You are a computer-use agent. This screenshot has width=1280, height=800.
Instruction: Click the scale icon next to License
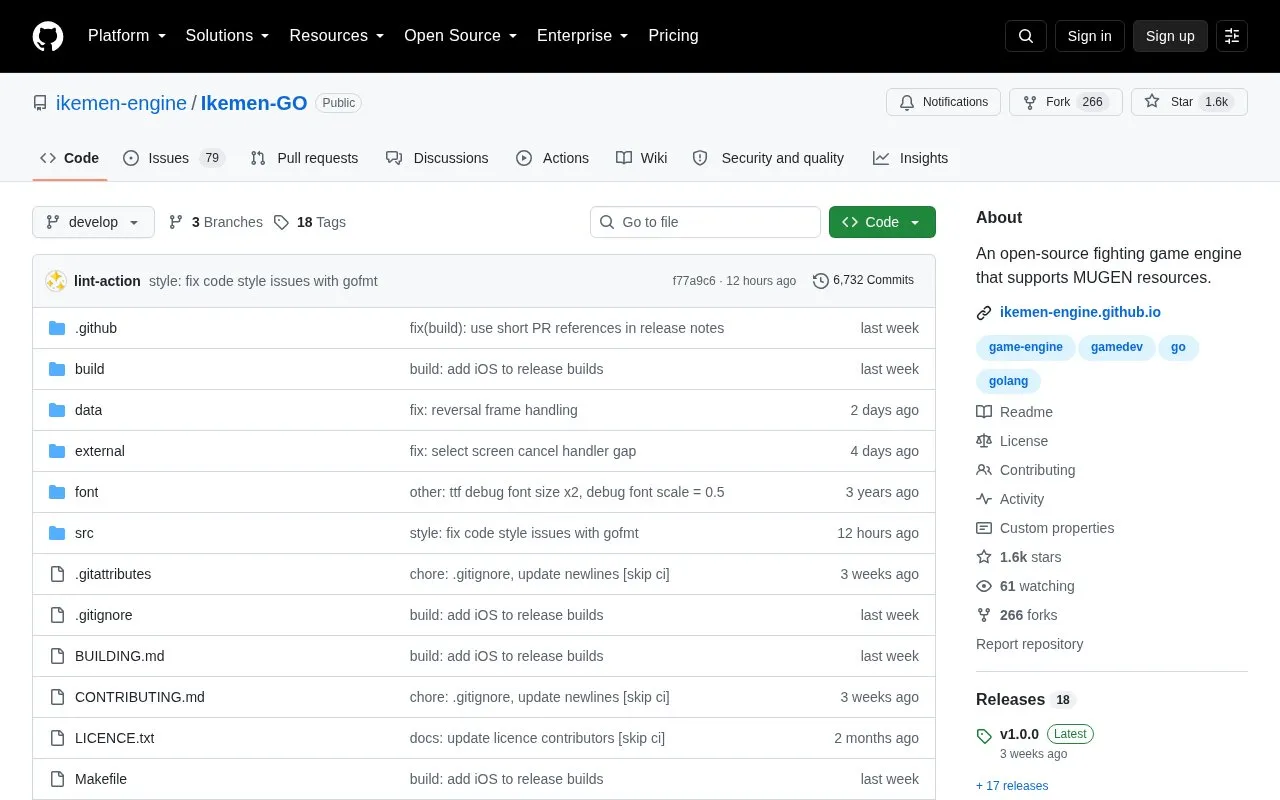coord(984,441)
